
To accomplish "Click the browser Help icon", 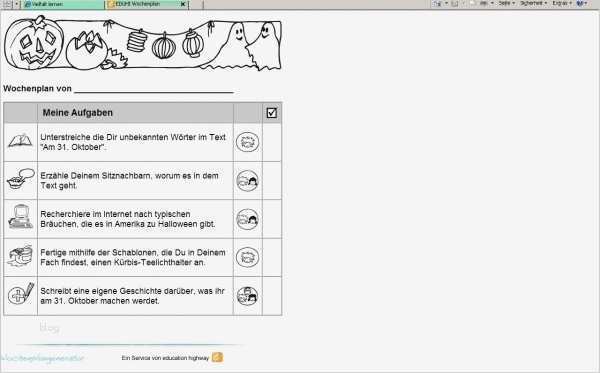I will tap(580, 3).
